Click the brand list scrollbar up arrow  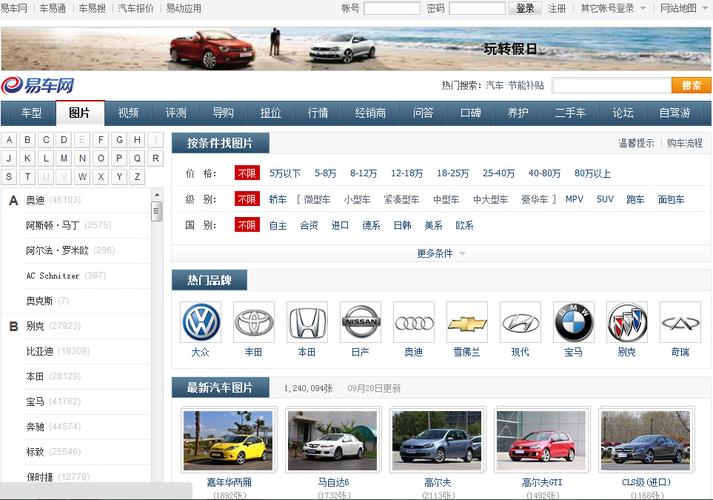click(x=157, y=195)
